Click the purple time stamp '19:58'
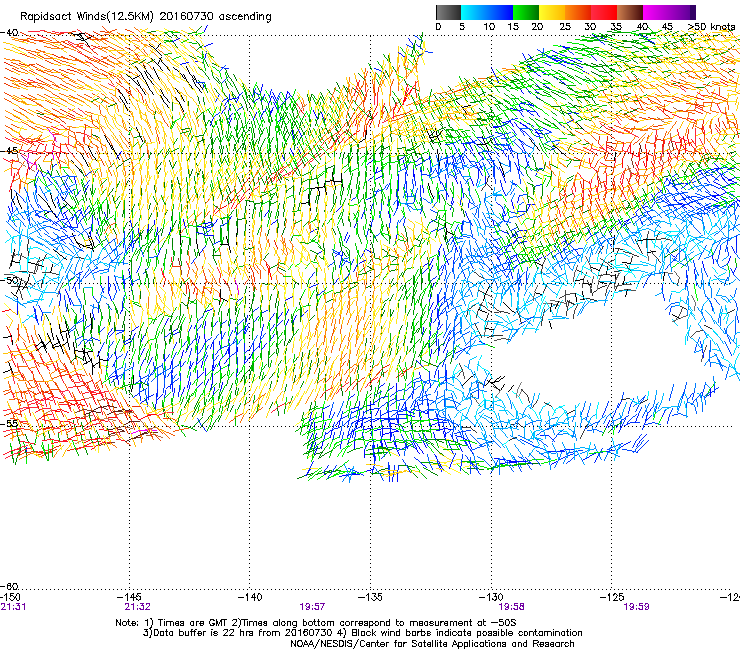The width and height of the screenshot is (740, 650). 512,607
